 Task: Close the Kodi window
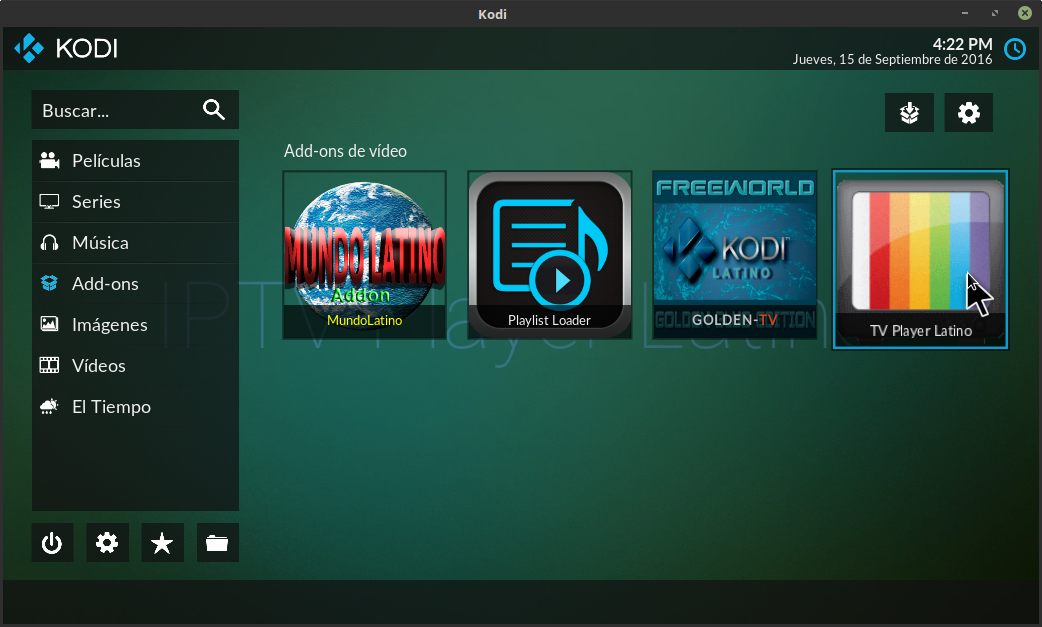pyautogui.click(x=1025, y=13)
